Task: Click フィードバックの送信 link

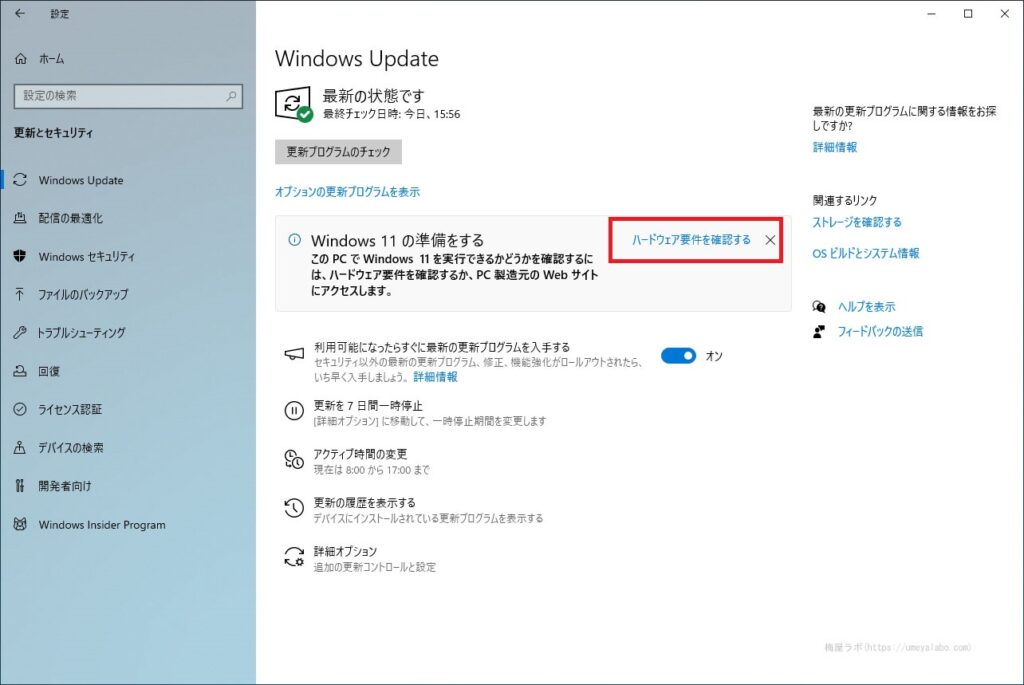Action: click(880, 332)
